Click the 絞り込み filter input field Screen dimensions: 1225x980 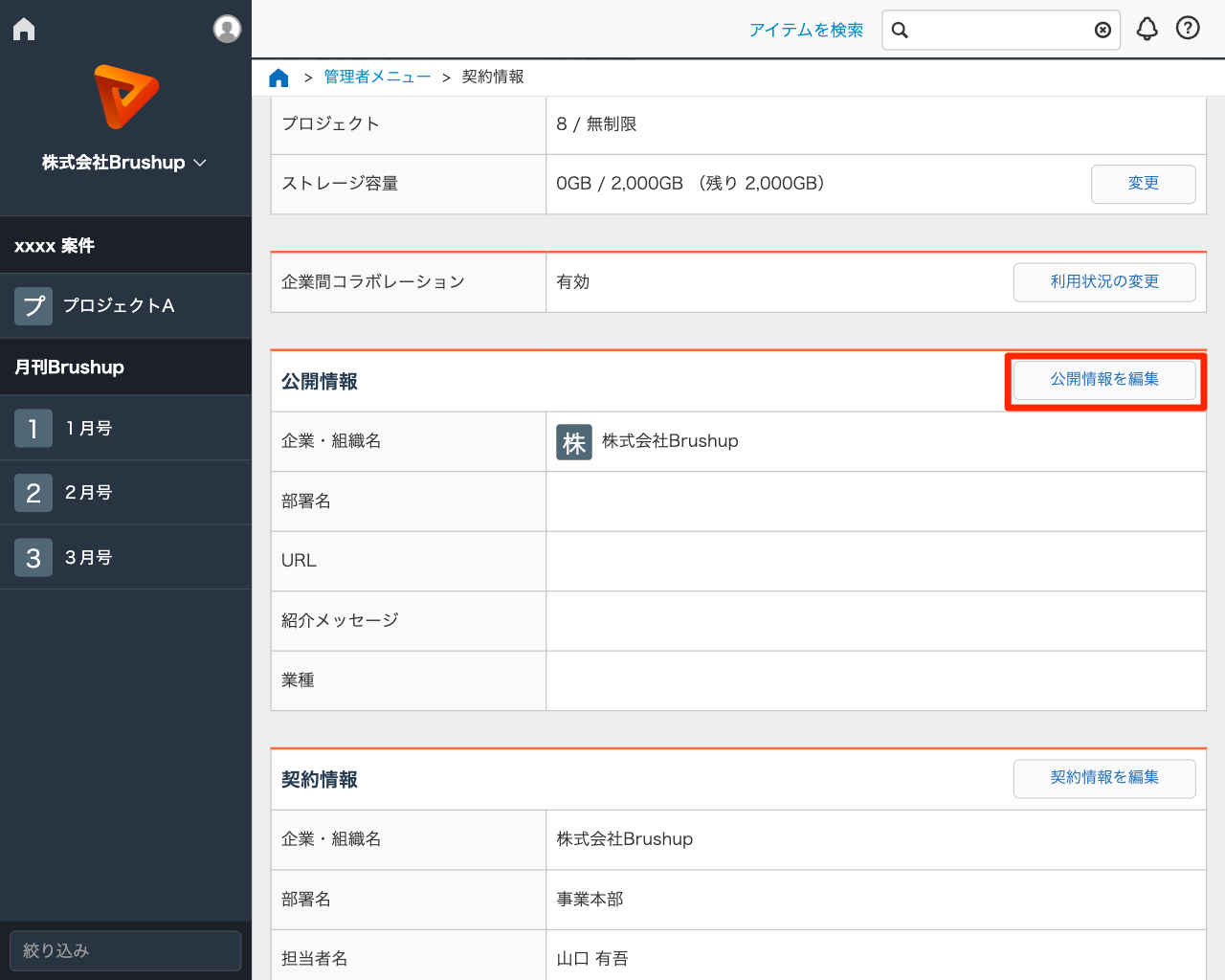(125, 950)
